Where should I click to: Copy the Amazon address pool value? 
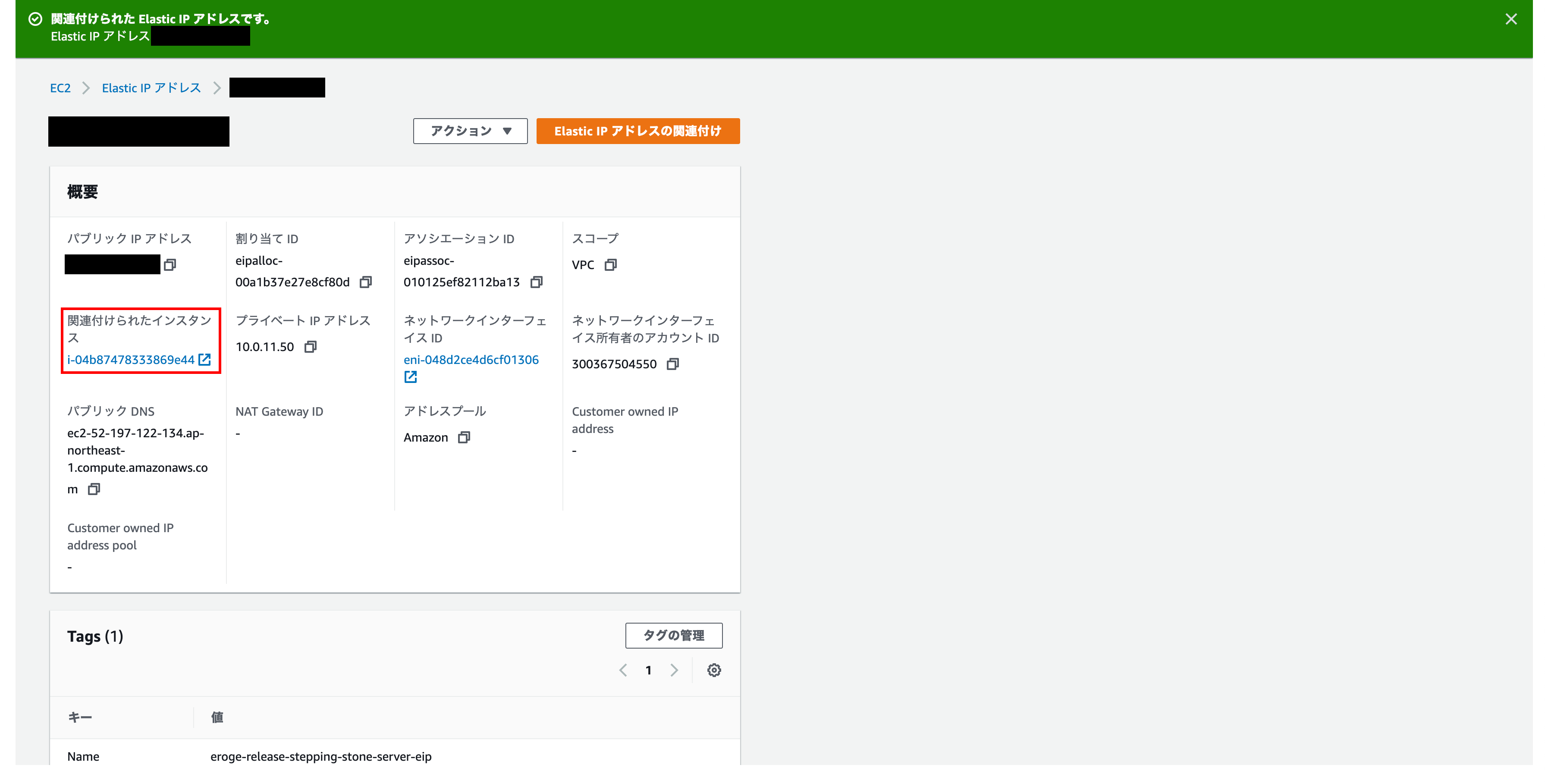tap(464, 437)
